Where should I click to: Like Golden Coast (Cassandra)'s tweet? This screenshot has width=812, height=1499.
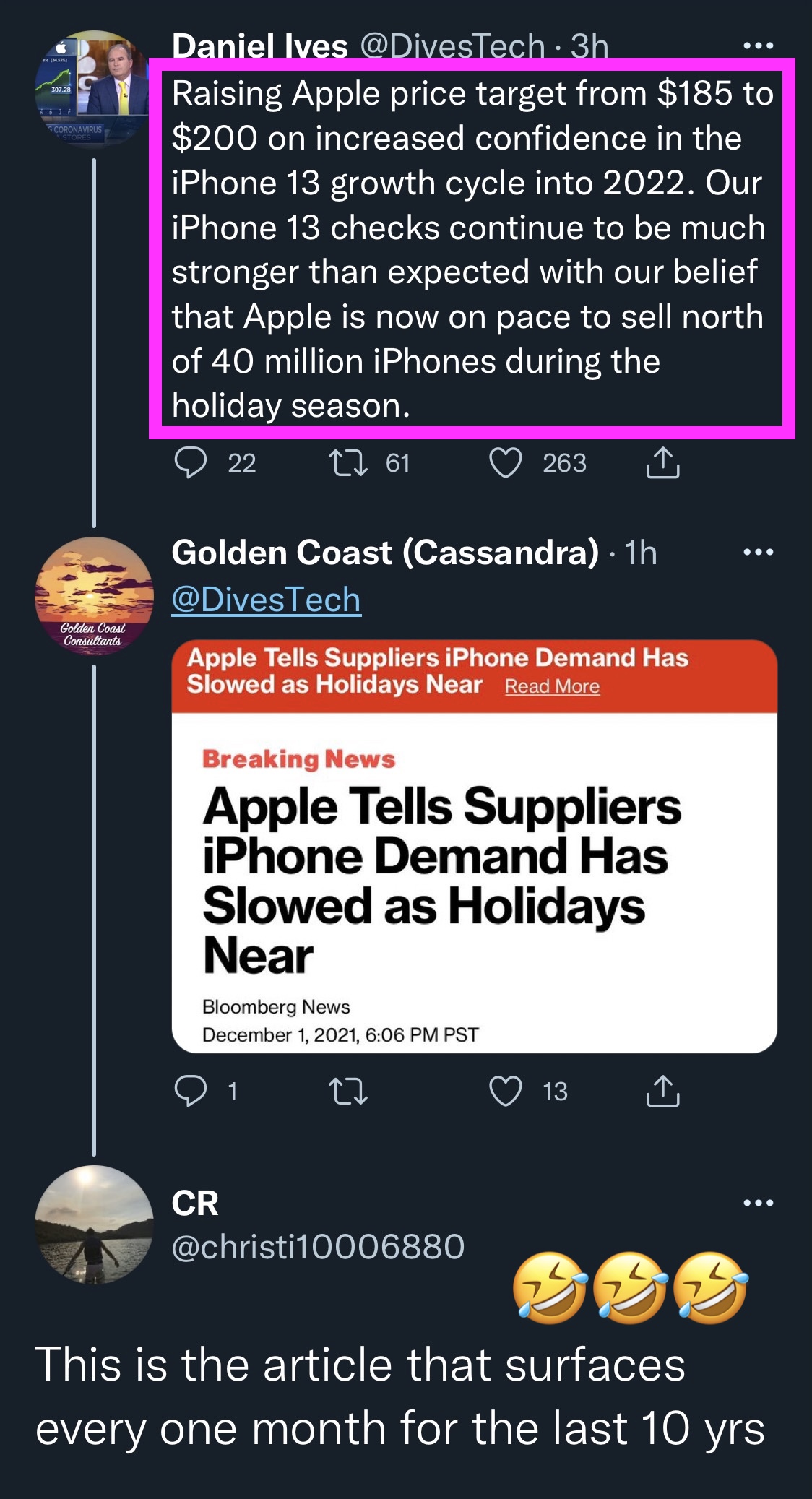tap(506, 1091)
